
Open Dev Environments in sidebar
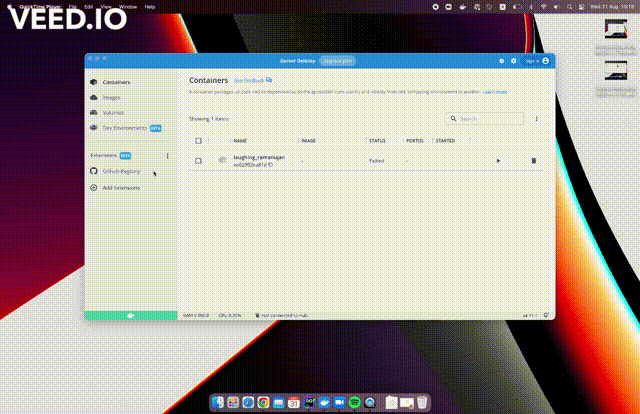point(126,128)
